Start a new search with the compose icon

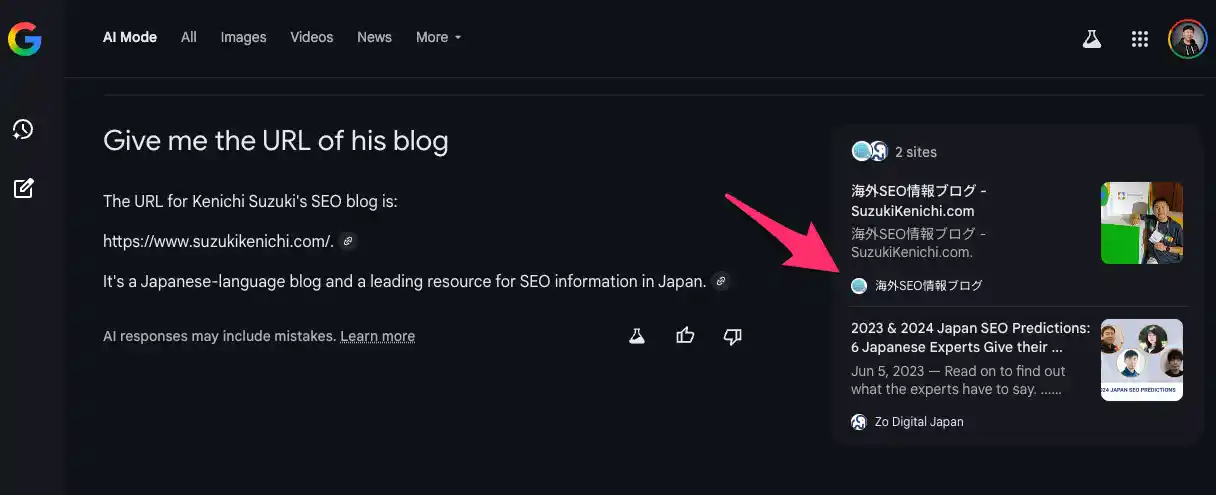click(x=23, y=188)
